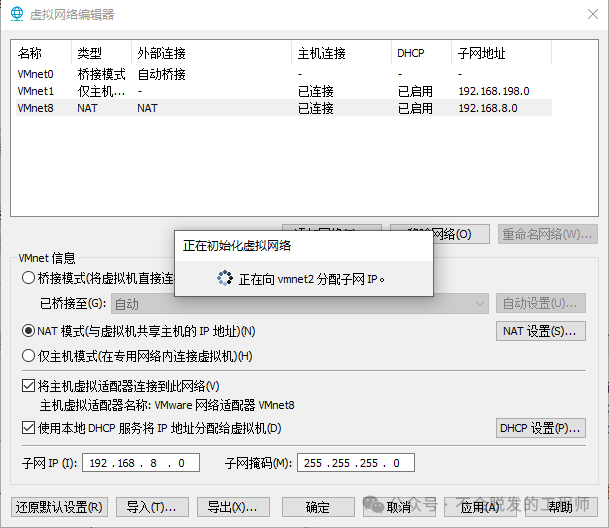Image resolution: width=609 pixels, height=528 pixels.
Task: Click into the 子网 IP field
Action: point(141,463)
